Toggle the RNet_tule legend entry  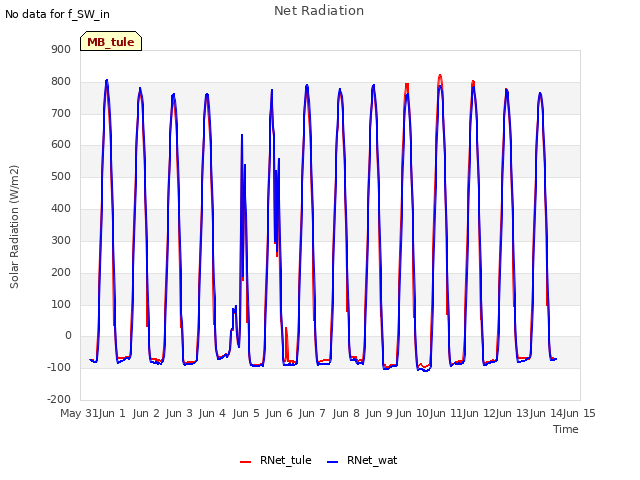[276, 460]
